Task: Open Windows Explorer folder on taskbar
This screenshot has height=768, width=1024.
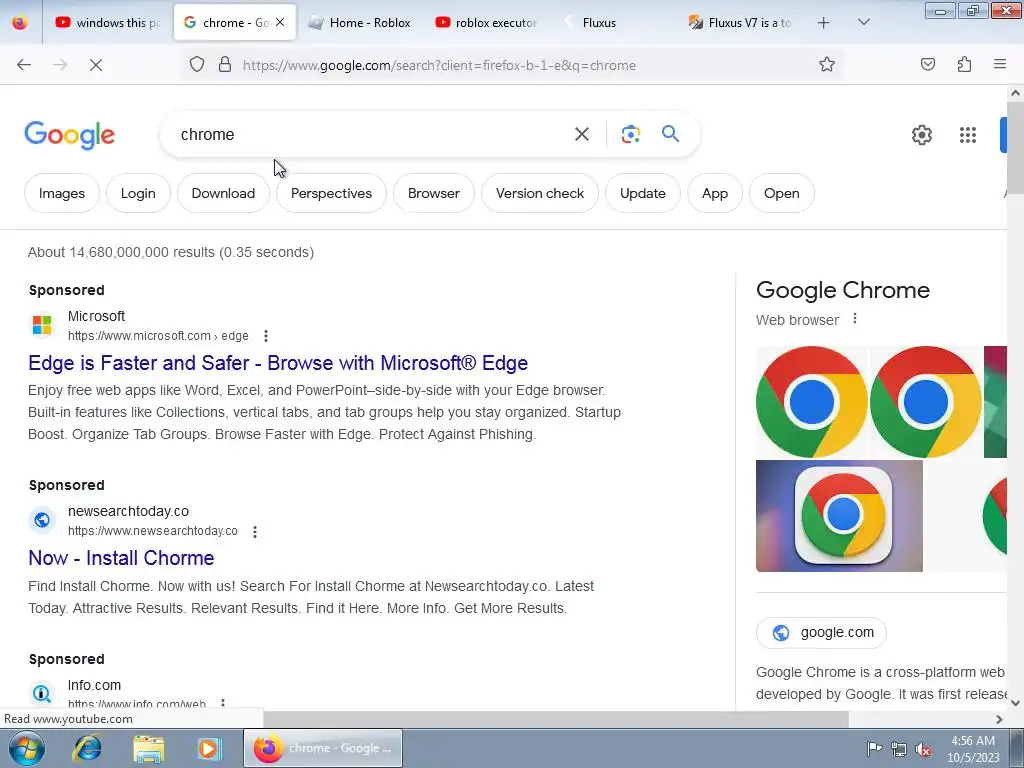Action: pyautogui.click(x=149, y=748)
